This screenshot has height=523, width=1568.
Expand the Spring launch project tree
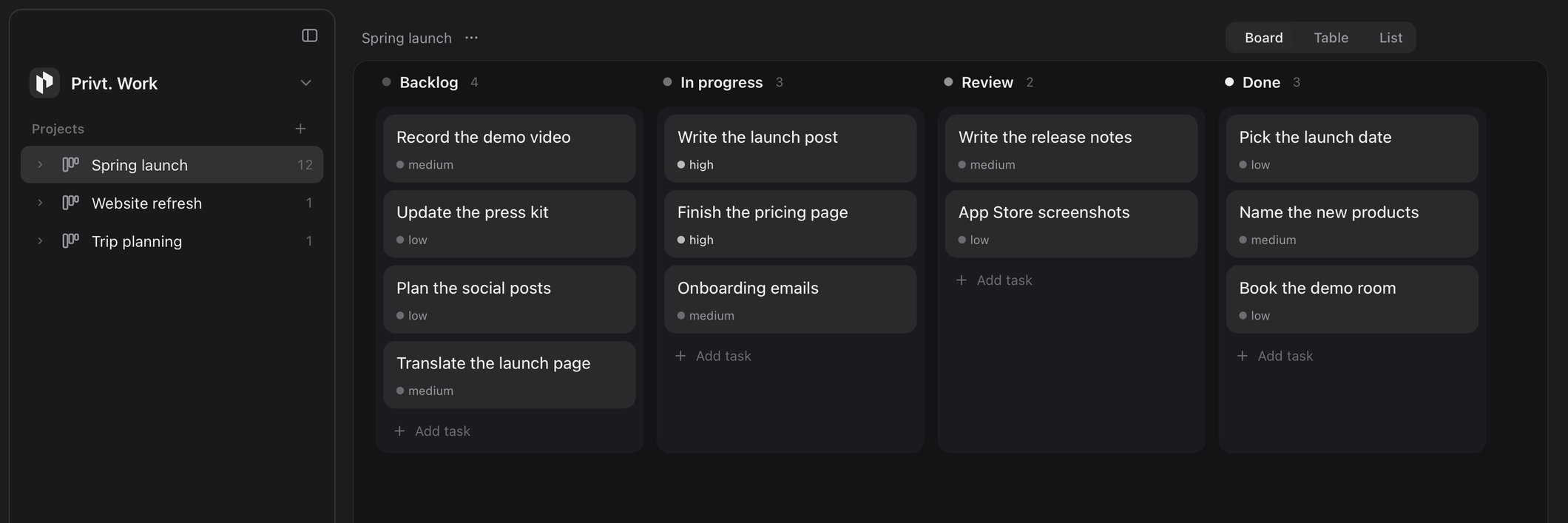[x=40, y=164]
